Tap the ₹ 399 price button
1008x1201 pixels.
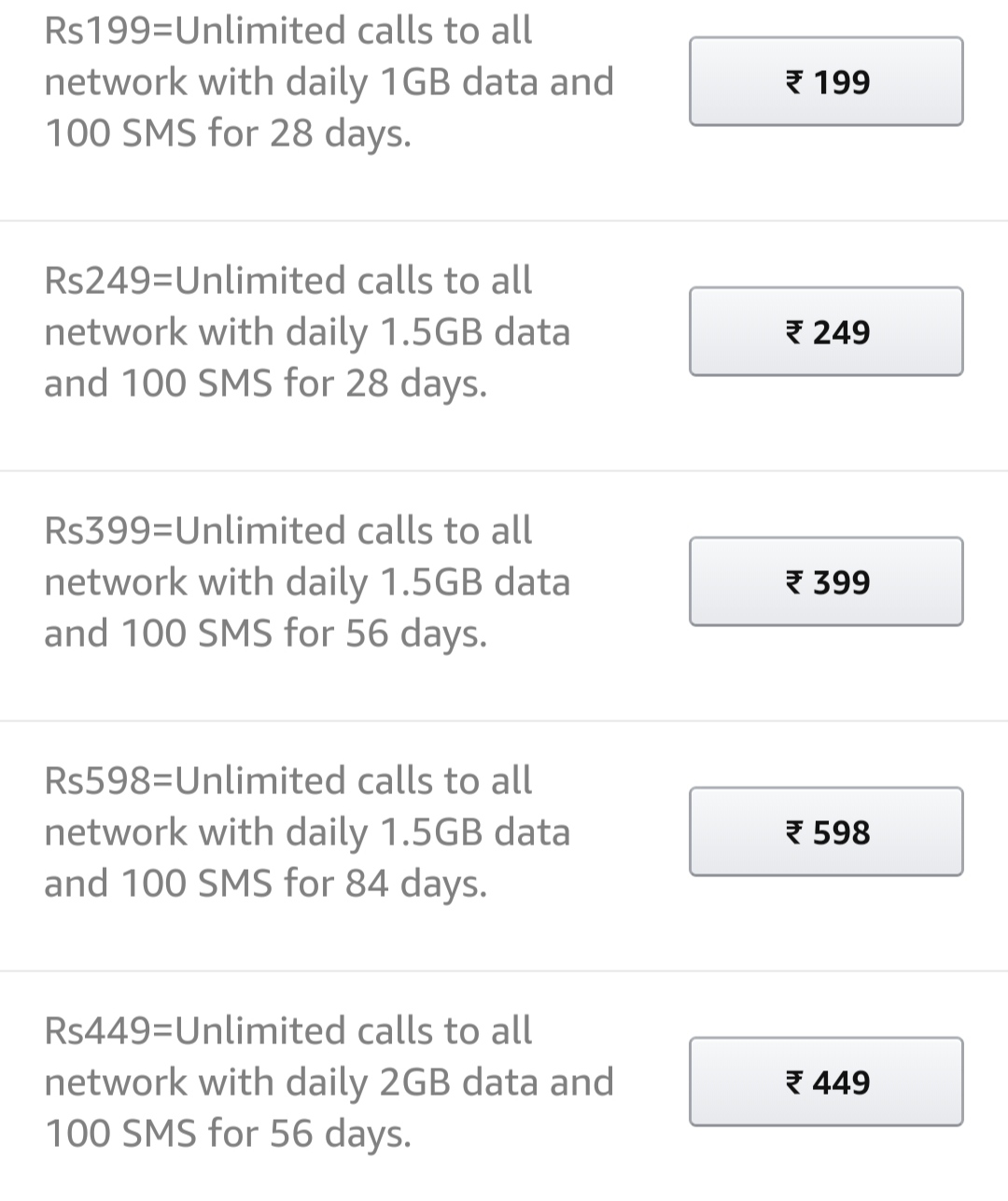coord(826,581)
